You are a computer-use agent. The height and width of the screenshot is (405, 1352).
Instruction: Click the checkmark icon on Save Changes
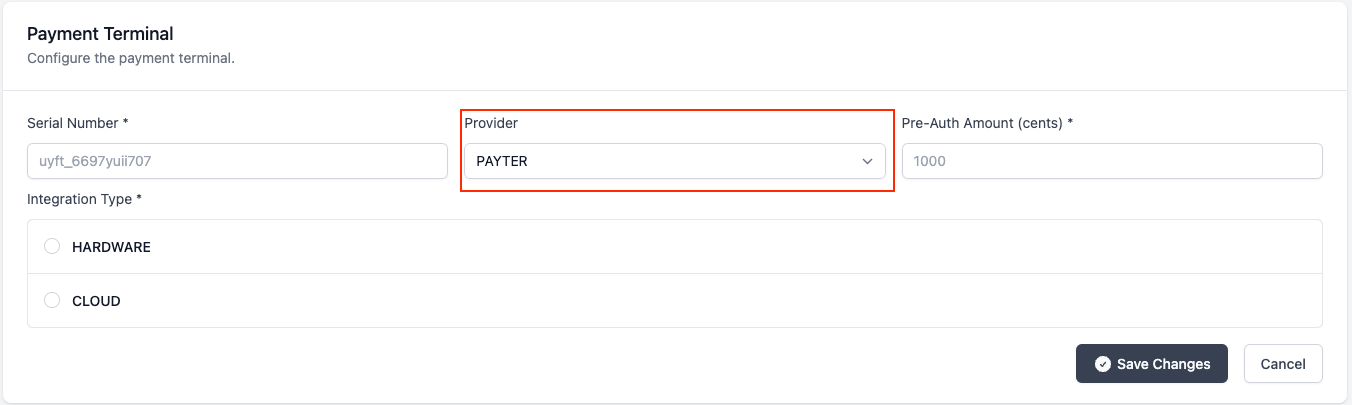click(1103, 364)
